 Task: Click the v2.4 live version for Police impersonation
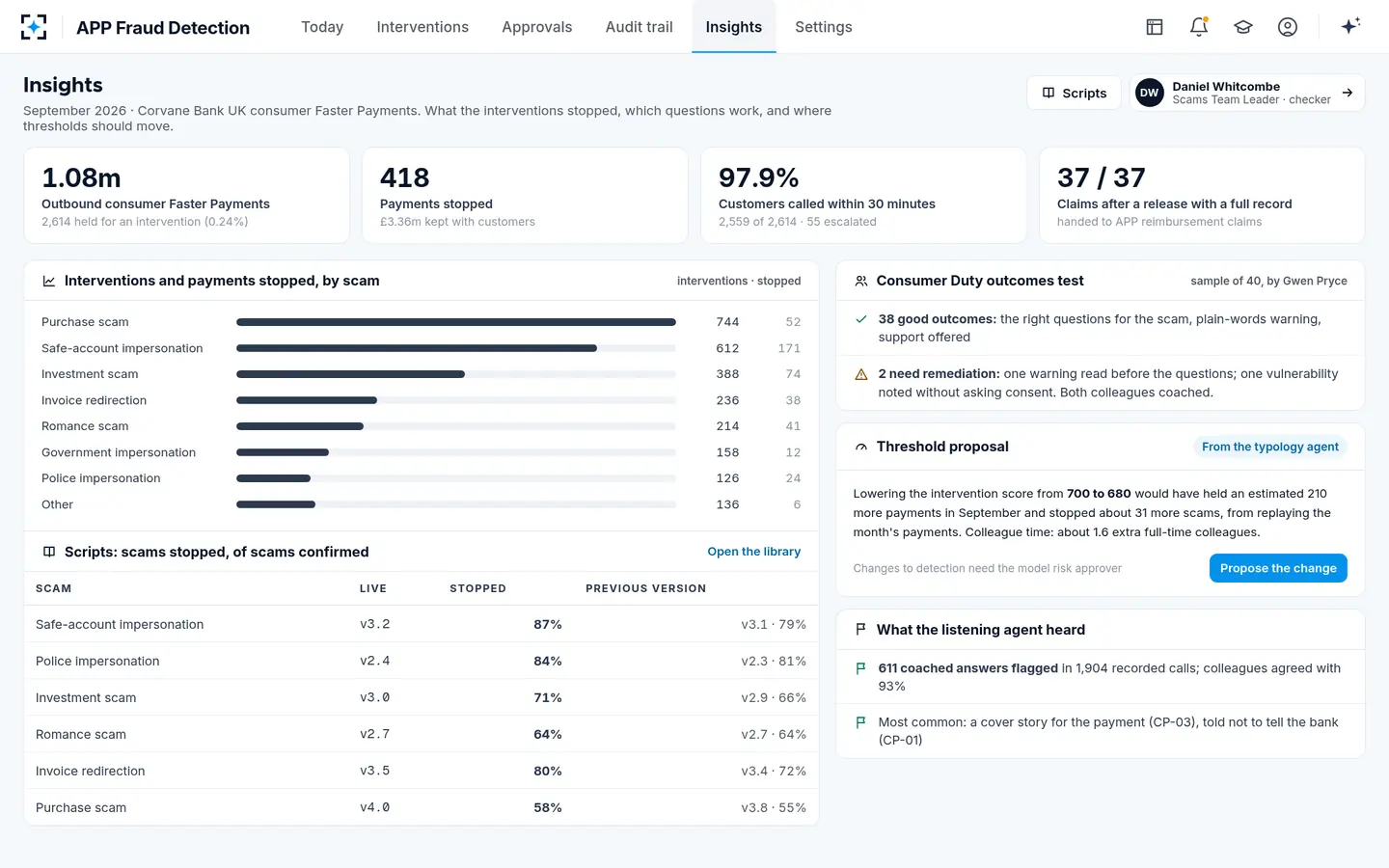coord(375,662)
